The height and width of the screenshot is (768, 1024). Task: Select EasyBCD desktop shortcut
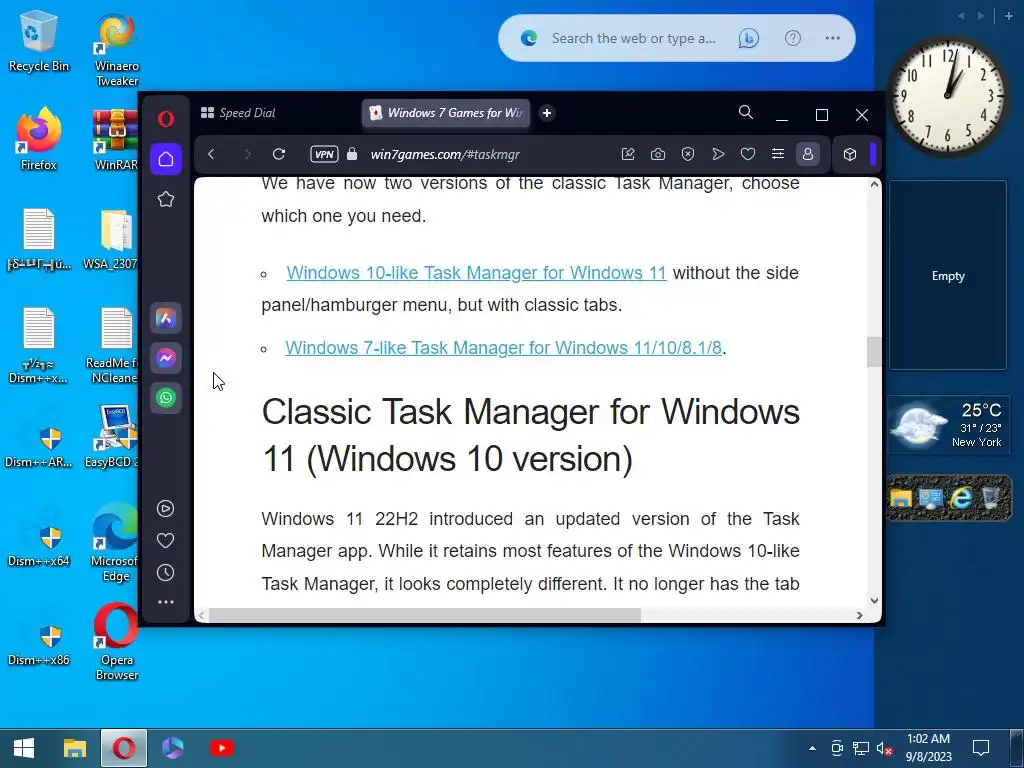click(112, 436)
